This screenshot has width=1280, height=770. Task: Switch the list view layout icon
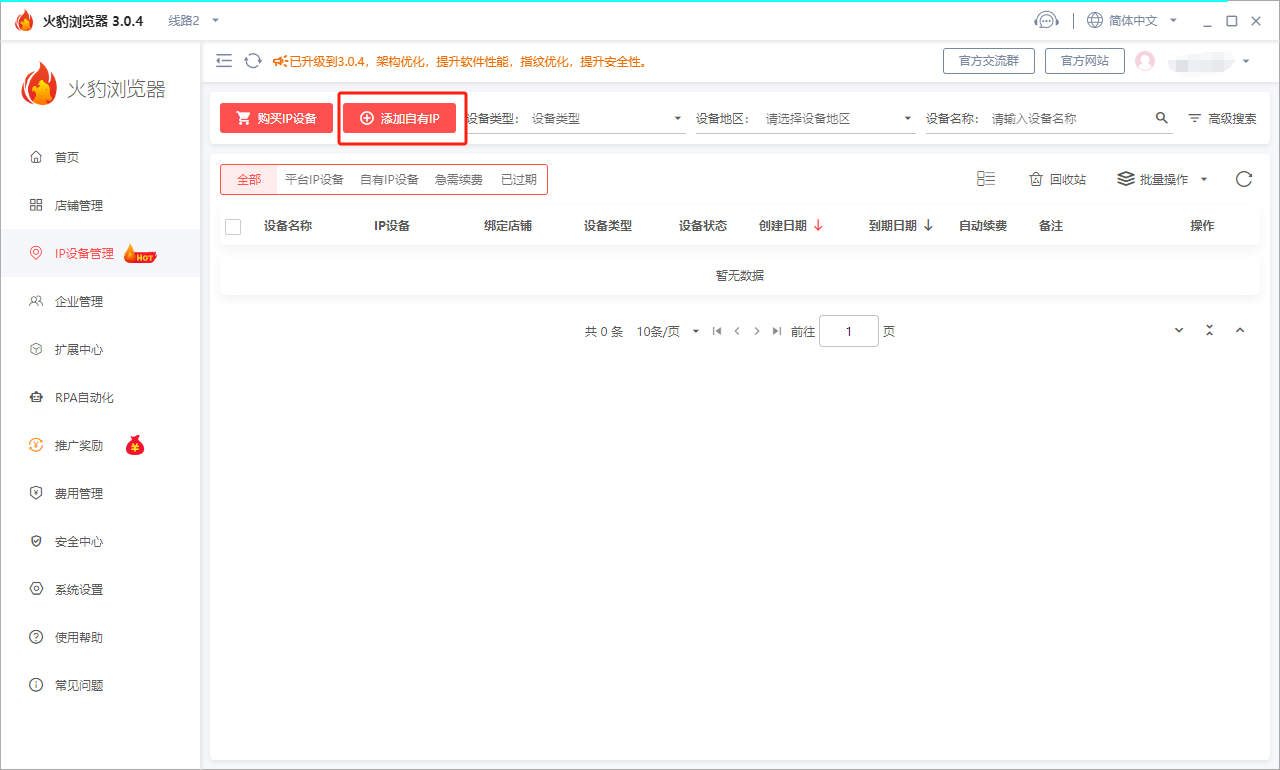click(x=986, y=178)
